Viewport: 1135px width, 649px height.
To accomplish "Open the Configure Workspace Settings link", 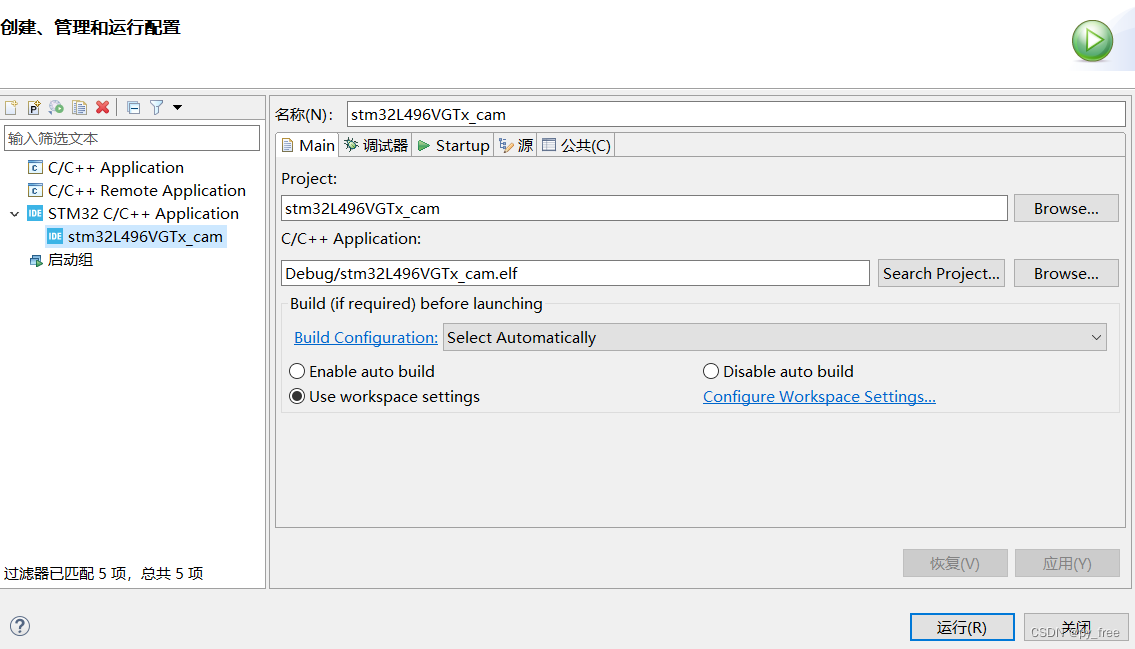I will click(x=819, y=397).
